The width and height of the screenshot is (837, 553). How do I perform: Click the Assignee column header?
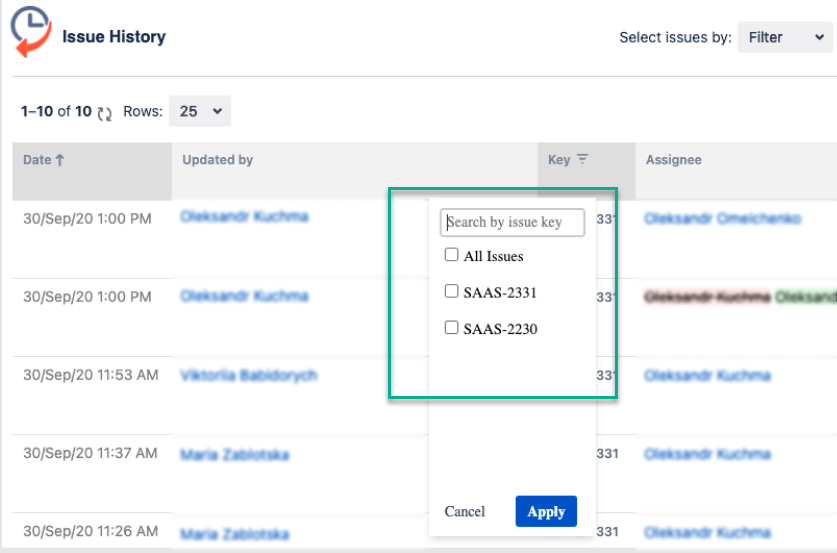click(736, 171)
